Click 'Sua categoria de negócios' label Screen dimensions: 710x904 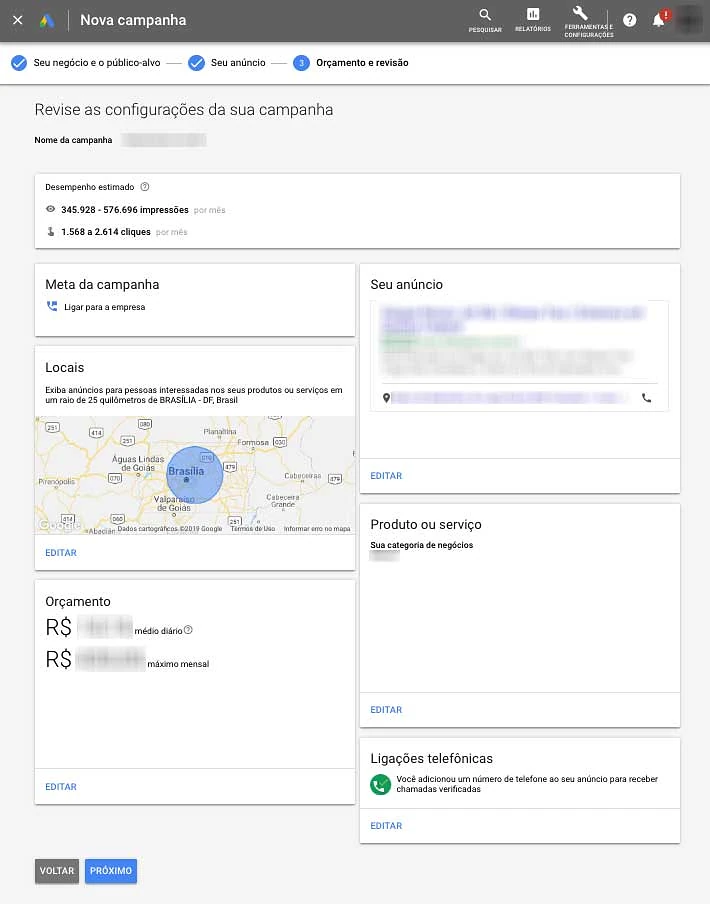click(422, 545)
